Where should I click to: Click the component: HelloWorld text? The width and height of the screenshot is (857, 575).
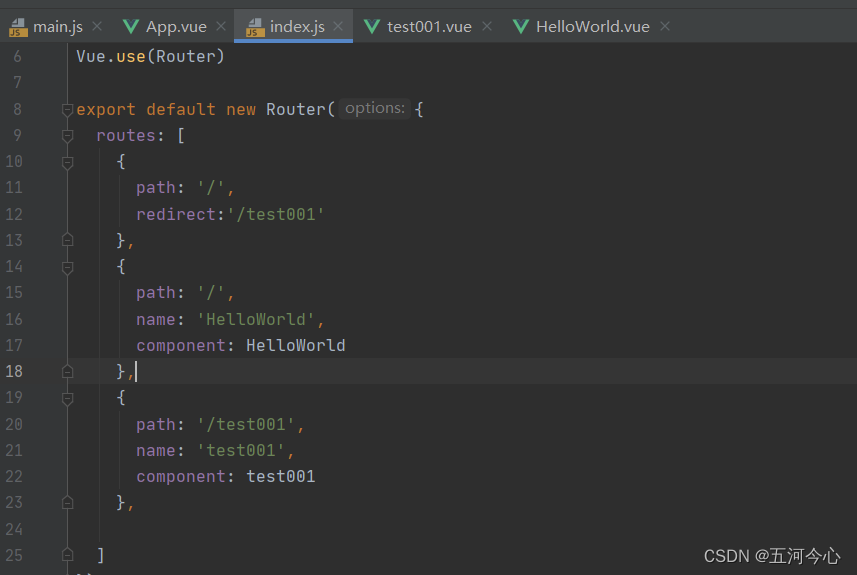click(x=240, y=345)
